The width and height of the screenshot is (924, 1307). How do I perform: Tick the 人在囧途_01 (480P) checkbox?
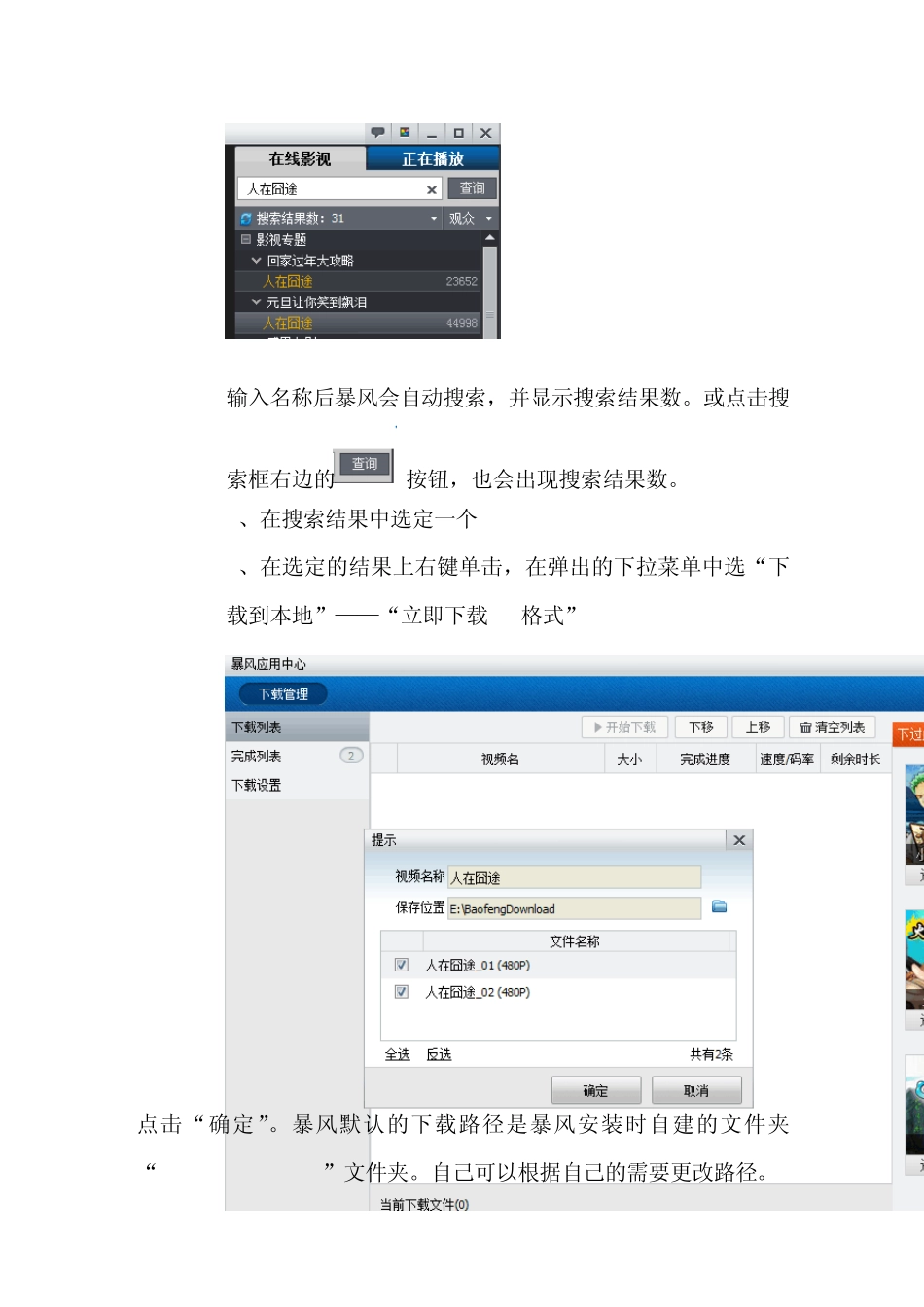[401, 965]
